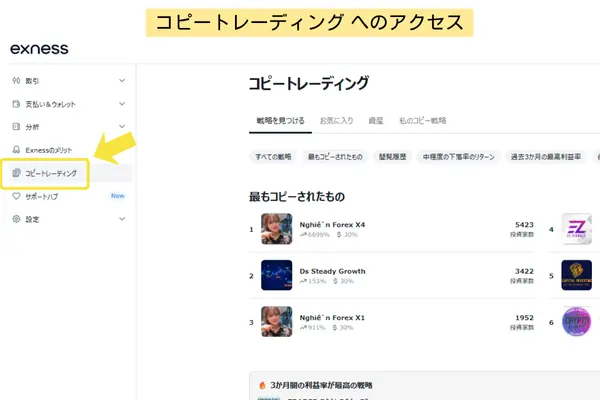Viewport: 600px width, 400px height.
Task: Open the Ds Steady Growth strategy thumbnail
Action: point(276,275)
